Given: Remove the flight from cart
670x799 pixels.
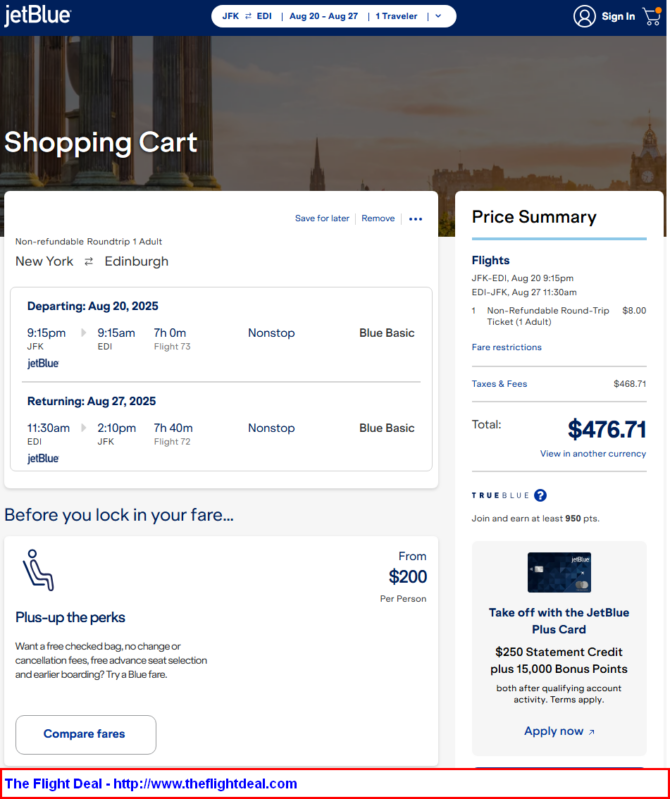Looking at the screenshot, I should (x=378, y=219).
